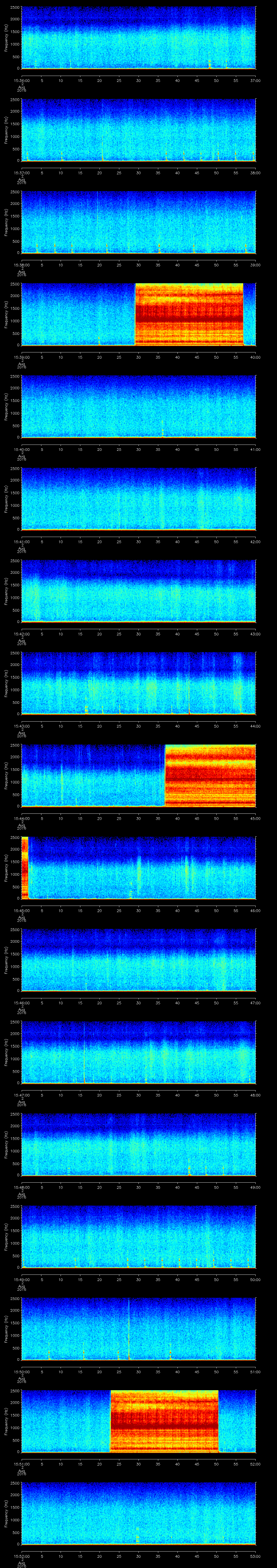The image size is (277, 1568).
Task: Select the 15:42 spectrogram panel
Action: 138,590
